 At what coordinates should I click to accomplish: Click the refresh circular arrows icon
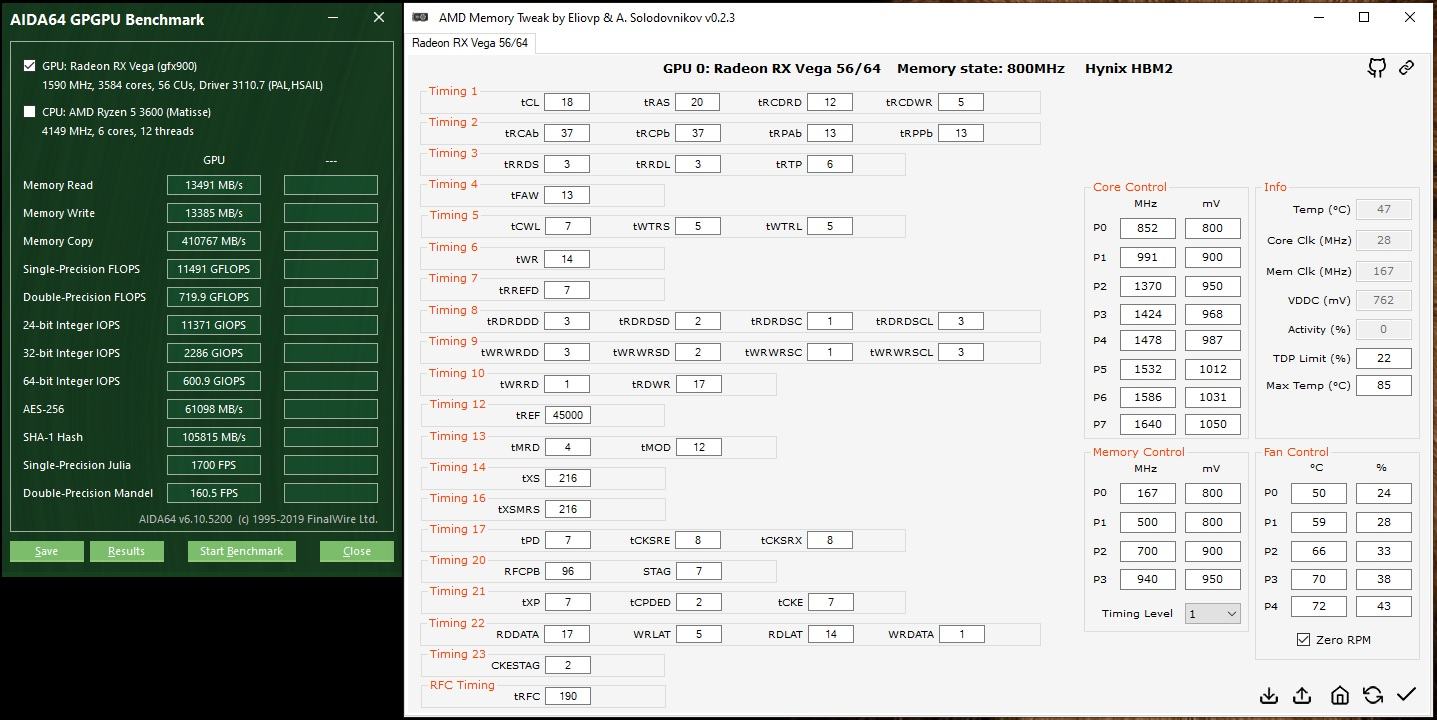coord(1373,695)
